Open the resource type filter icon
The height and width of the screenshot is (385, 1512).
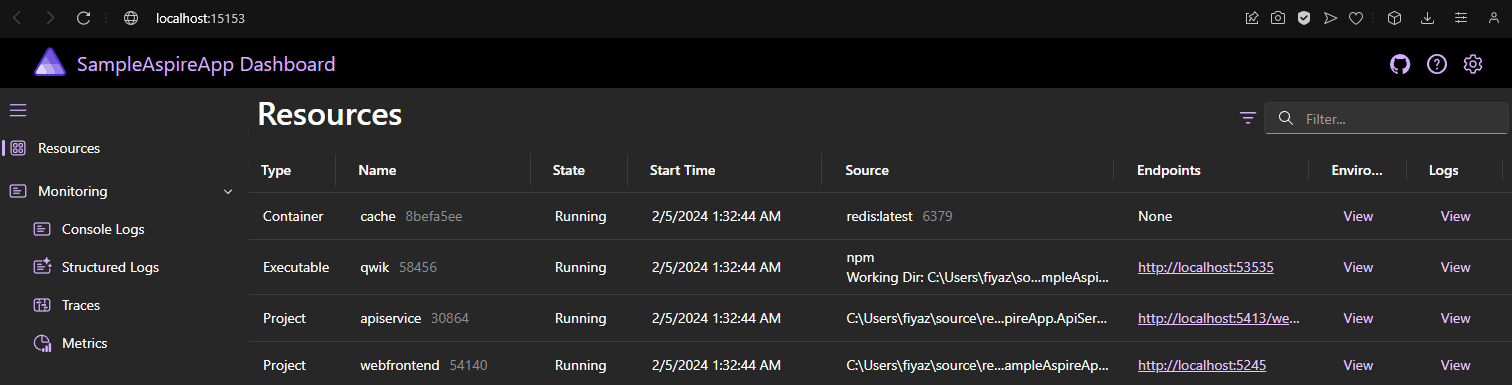[x=1247, y=118]
